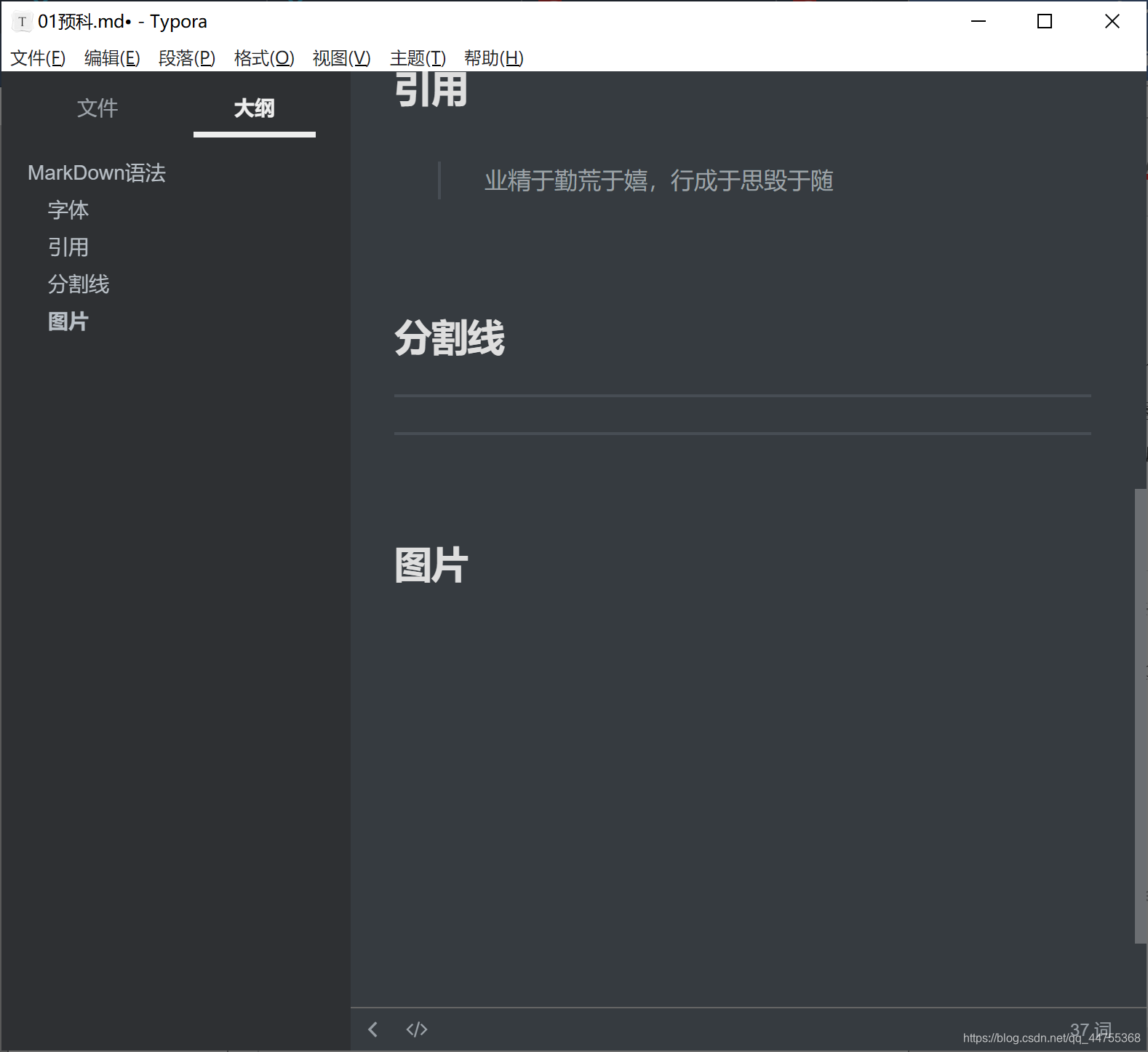Toggle source code mode icon
The image size is (1148, 1052).
(x=417, y=1029)
